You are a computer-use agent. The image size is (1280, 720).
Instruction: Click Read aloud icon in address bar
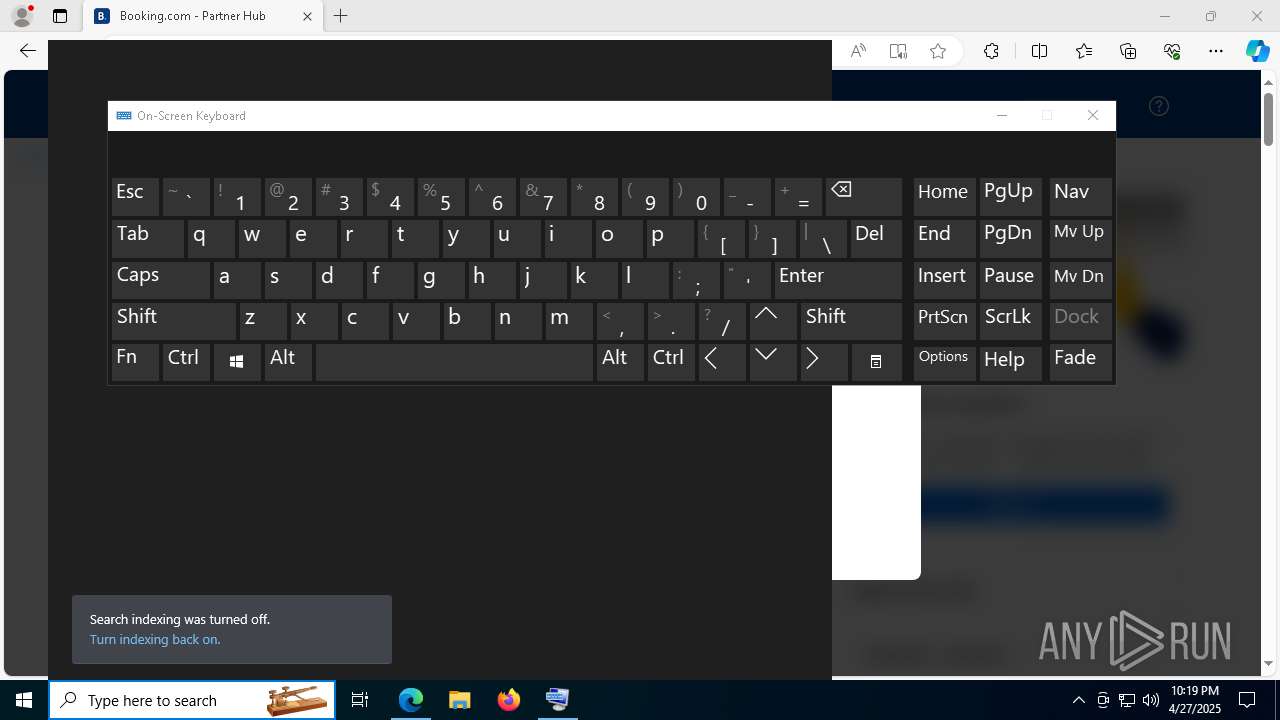(x=858, y=51)
